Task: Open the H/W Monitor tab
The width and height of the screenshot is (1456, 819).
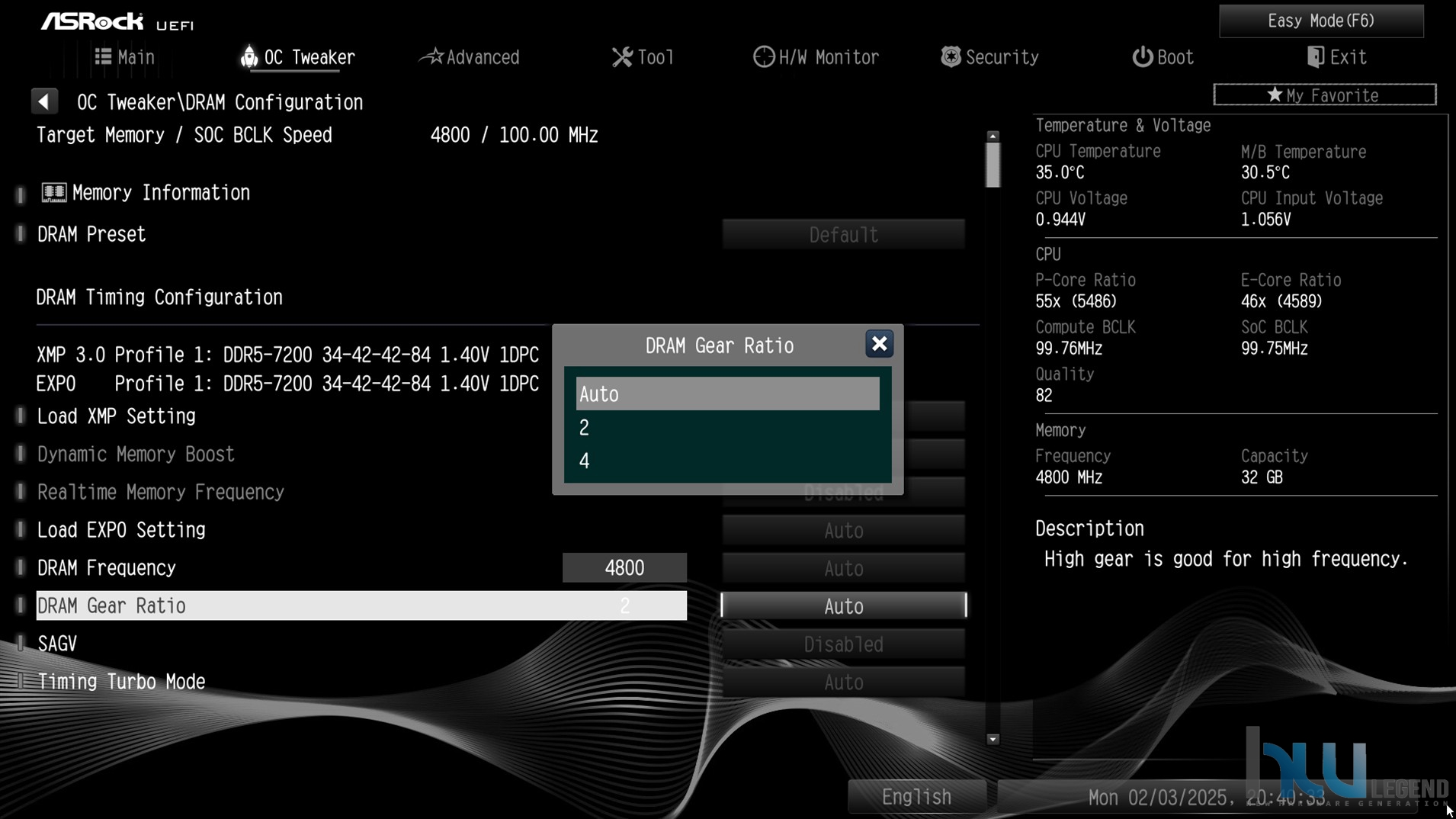Action: [x=816, y=57]
